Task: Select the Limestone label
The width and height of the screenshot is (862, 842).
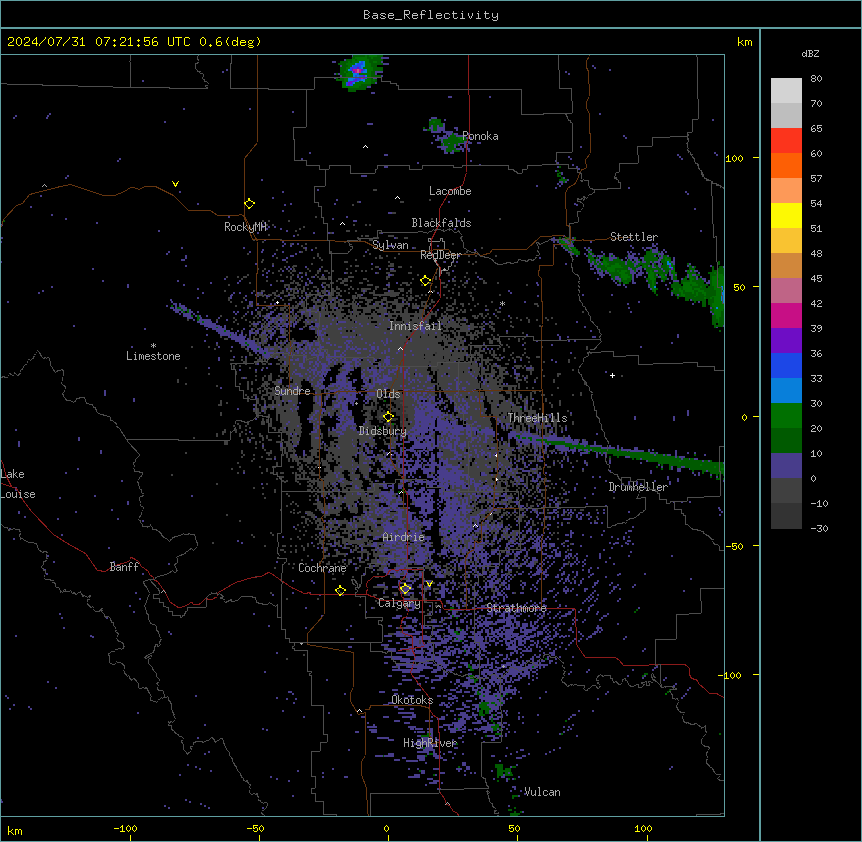Action: tap(153, 356)
